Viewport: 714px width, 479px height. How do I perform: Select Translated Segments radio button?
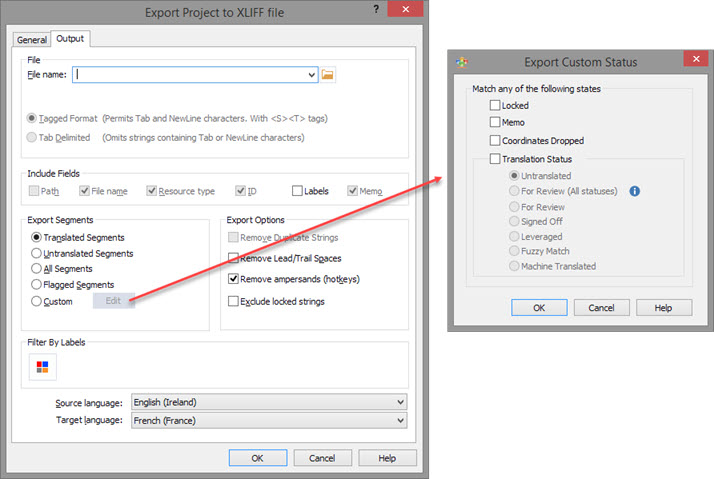click(36, 238)
